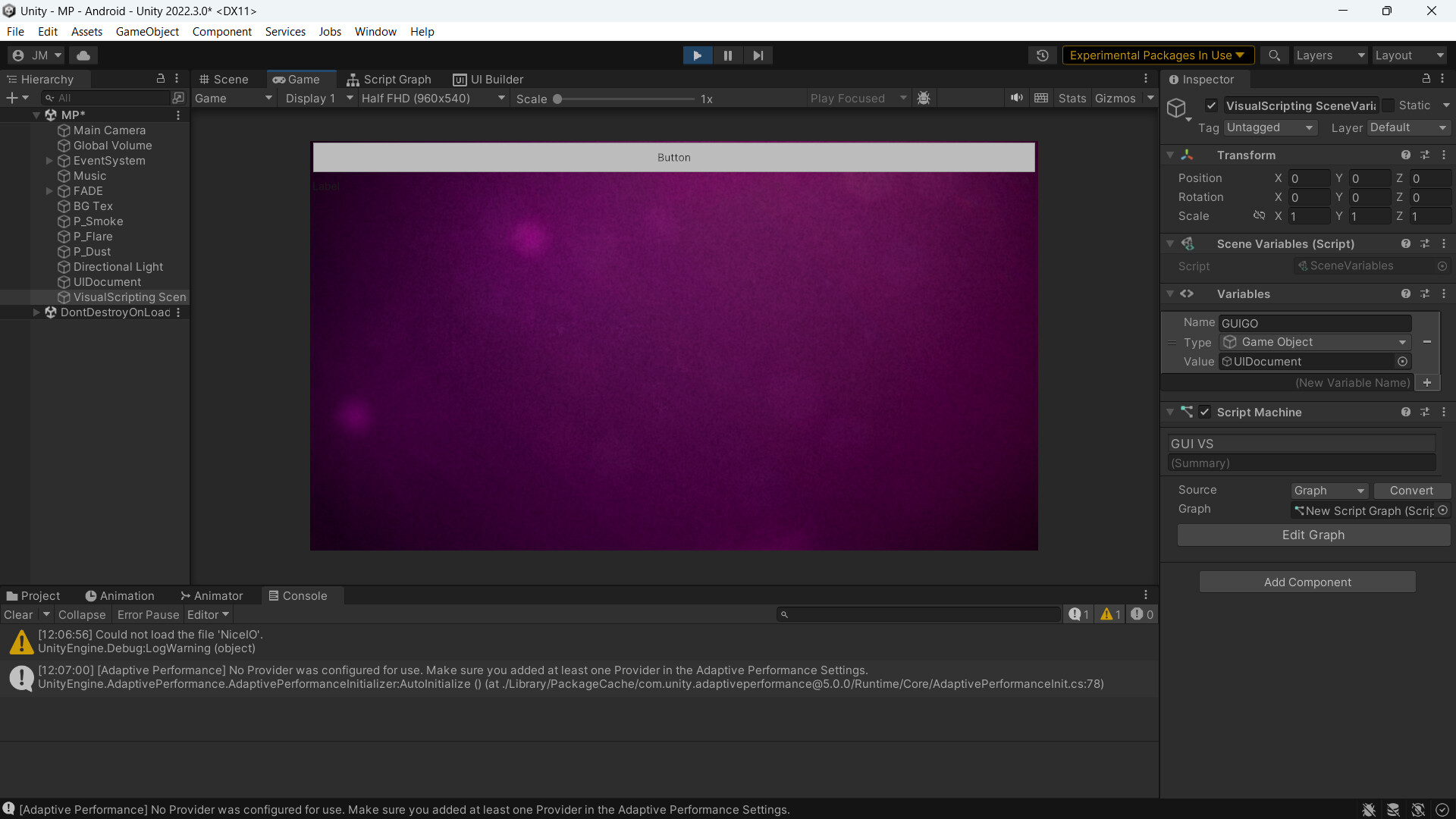The height and width of the screenshot is (819, 1456).
Task: Click the Edit Graph button
Action: (x=1313, y=535)
